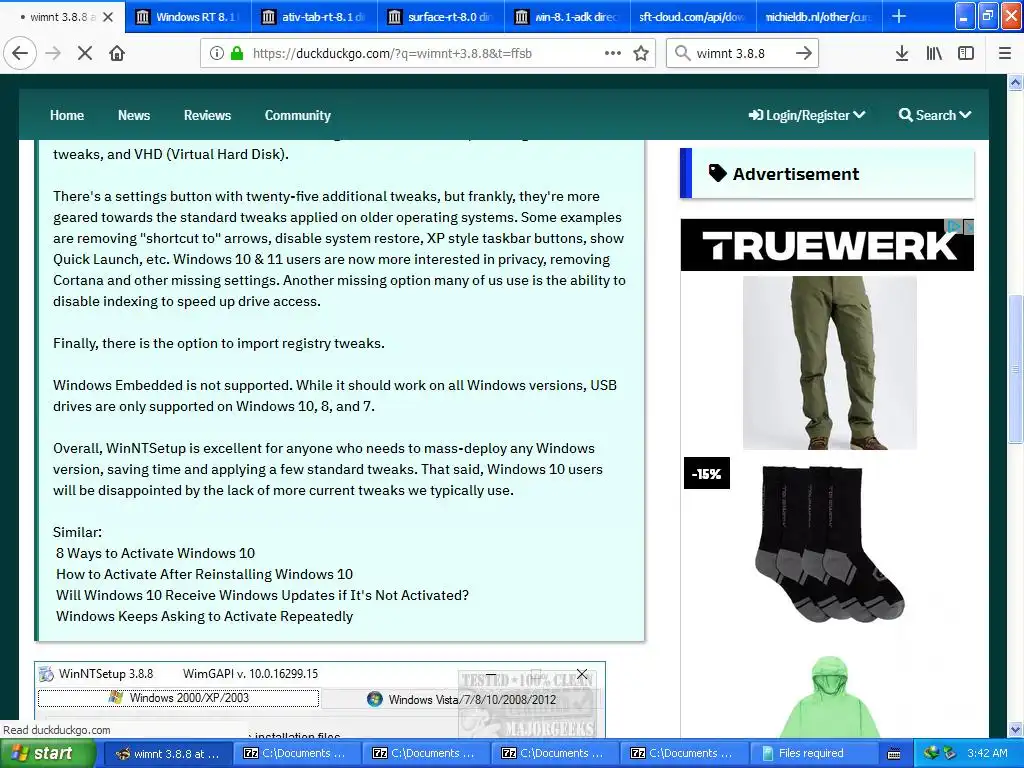Click the page scrollbar down arrow
This screenshot has height=768, width=1024.
coord(1015,729)
